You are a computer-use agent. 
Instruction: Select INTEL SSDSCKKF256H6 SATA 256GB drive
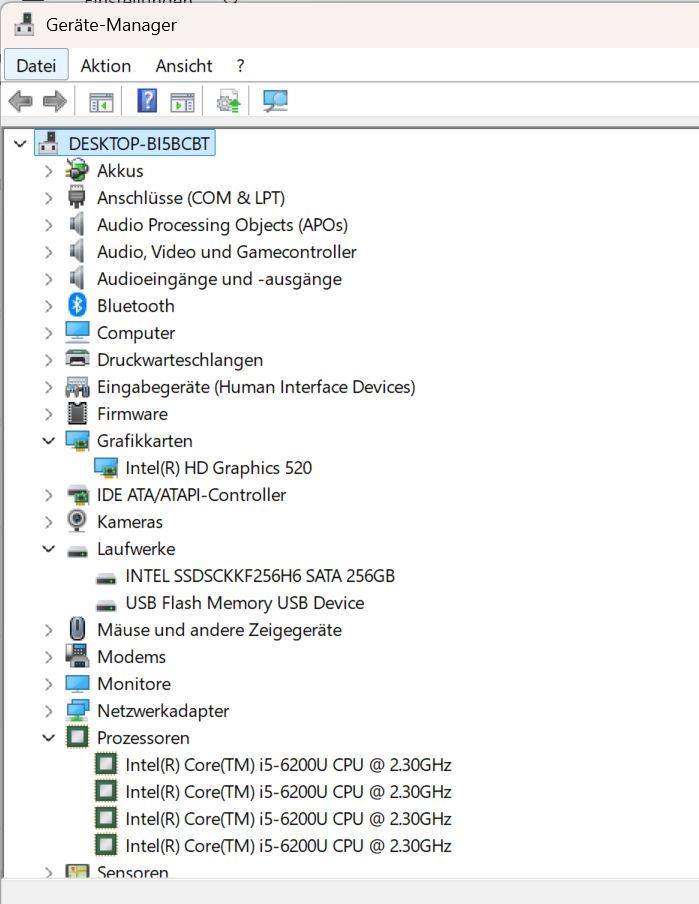[x=259, y=576]
